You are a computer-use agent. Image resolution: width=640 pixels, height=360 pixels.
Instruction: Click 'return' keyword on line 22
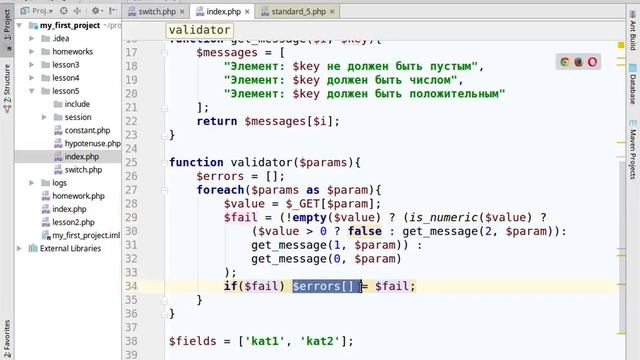tap(217, 121)
